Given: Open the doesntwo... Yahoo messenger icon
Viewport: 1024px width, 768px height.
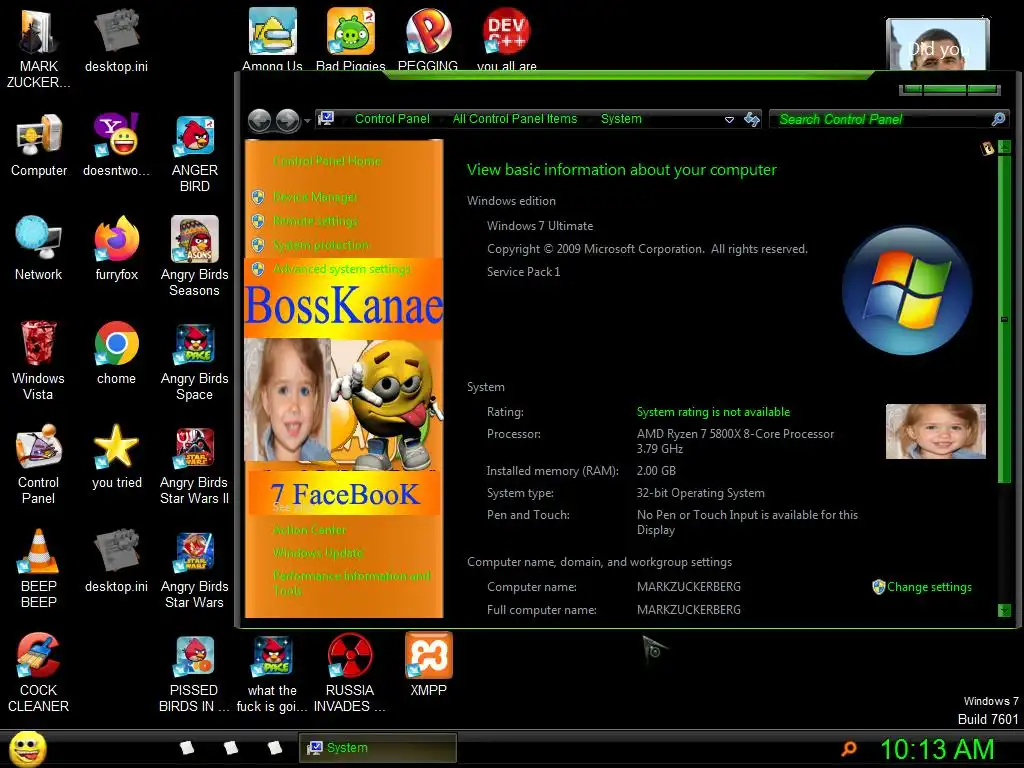Looking at the screenshot, I should coord(116,145).
